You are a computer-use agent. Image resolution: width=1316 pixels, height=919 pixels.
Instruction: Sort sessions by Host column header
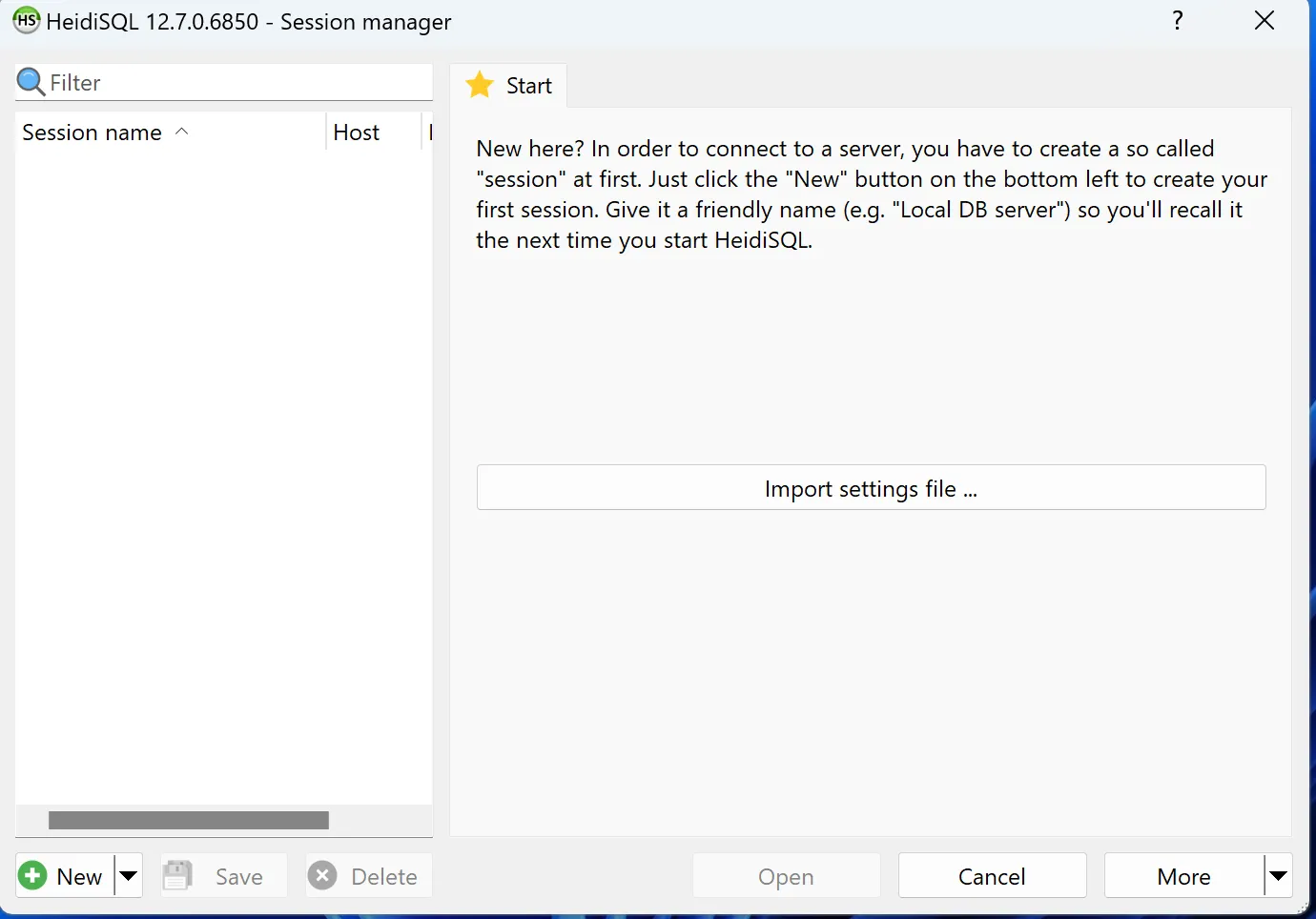tap(374, 133)
